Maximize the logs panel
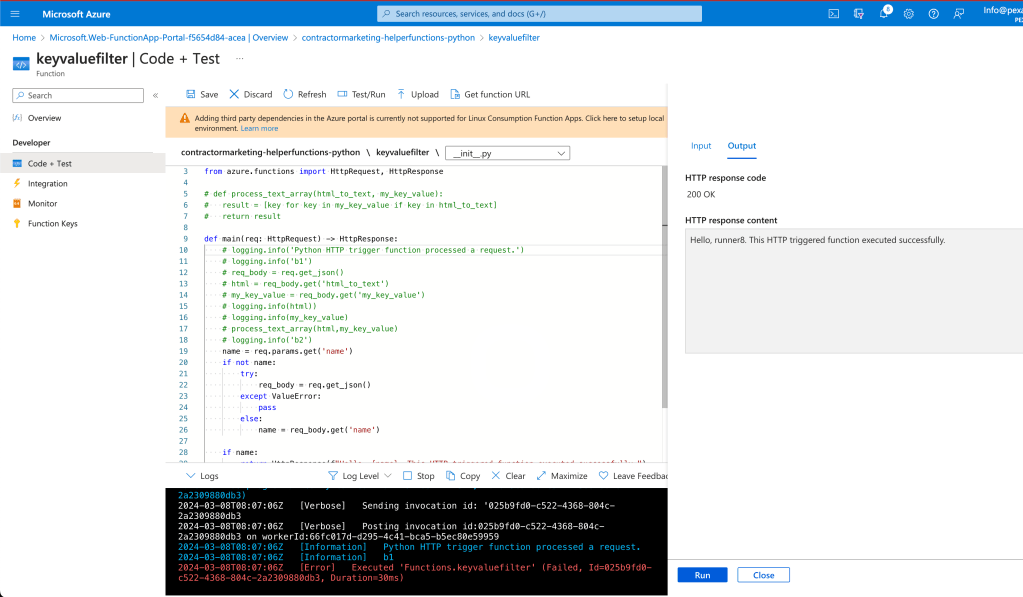The image size is (1023, 597). click(x=562, y=476)
